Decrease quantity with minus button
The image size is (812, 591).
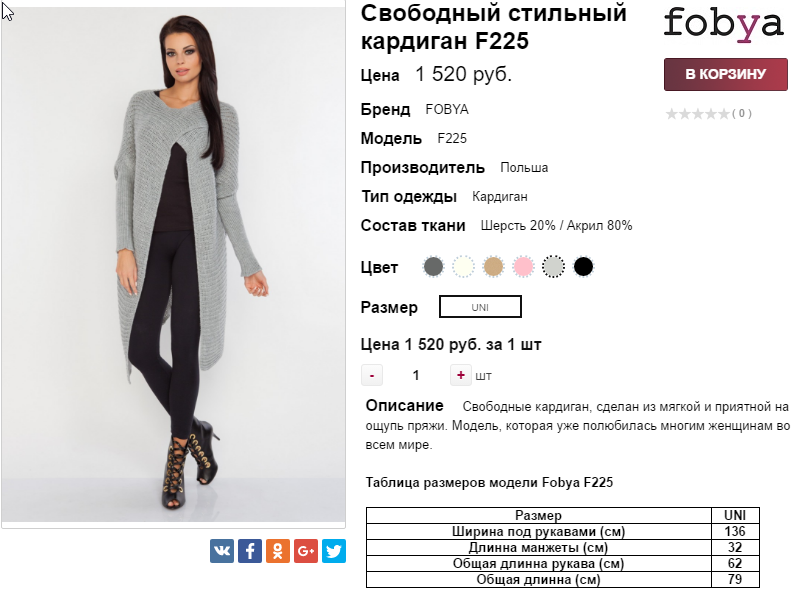click(372, 375)
